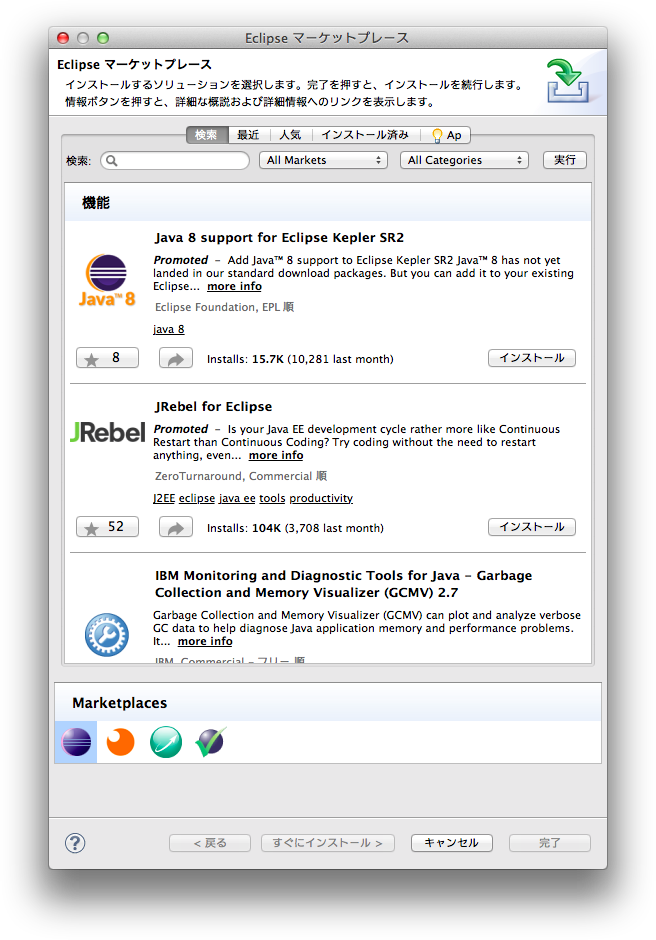Click the IBM GCMV wrench gear icon
The height and width of the screenshot is (940, 656).
point(107,634)
